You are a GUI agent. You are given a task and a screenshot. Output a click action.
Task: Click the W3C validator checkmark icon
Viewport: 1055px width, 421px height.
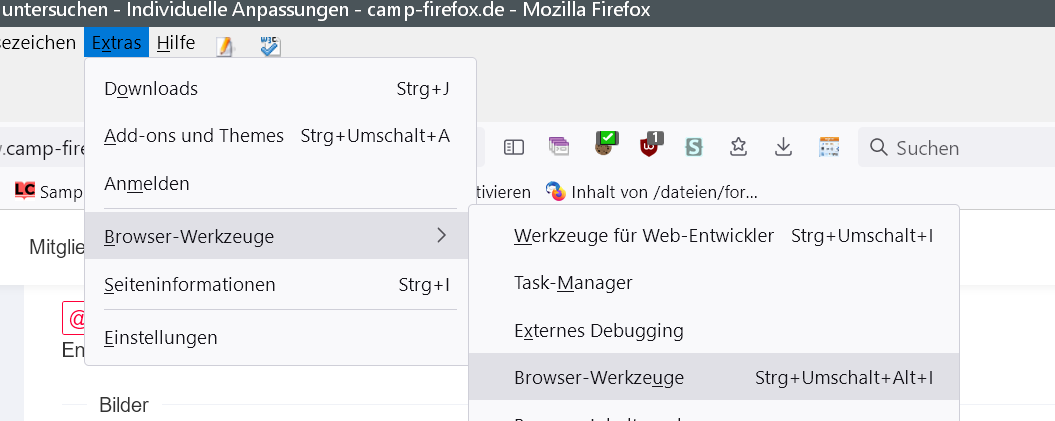coord(270,45)
